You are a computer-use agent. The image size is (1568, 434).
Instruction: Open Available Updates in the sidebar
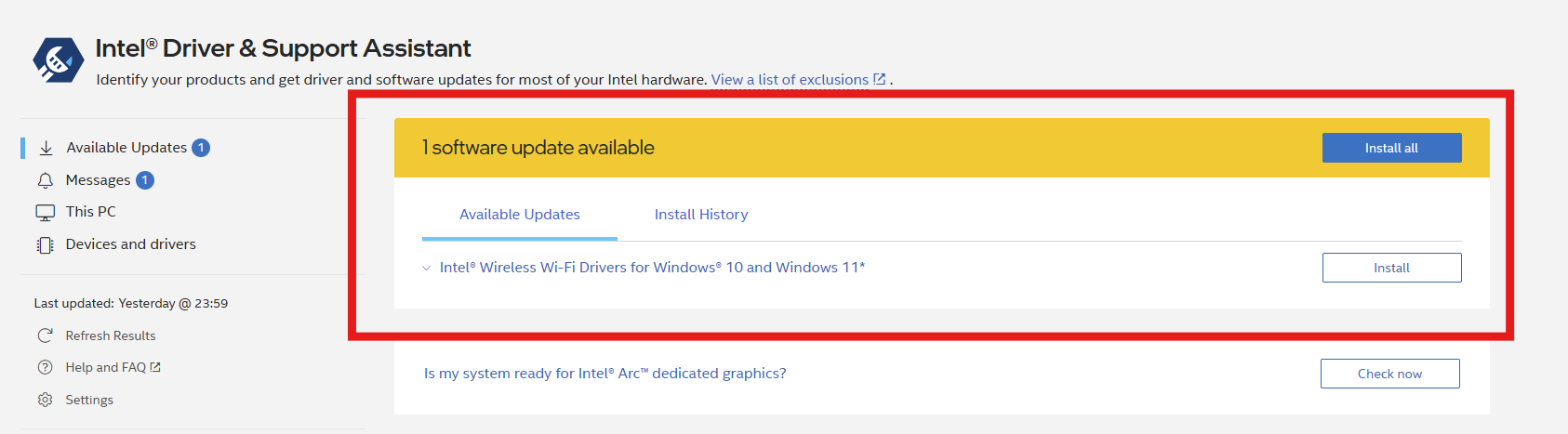pos(126,148)
